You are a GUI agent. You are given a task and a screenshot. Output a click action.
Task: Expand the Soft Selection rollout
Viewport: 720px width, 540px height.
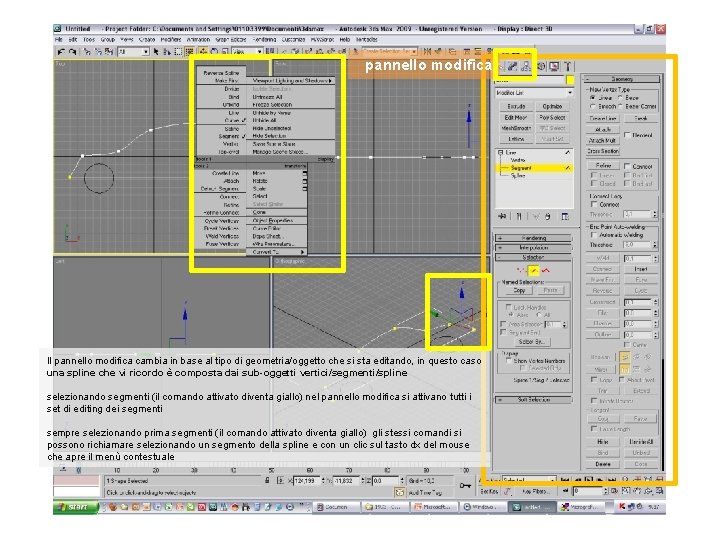coord(534,400)
